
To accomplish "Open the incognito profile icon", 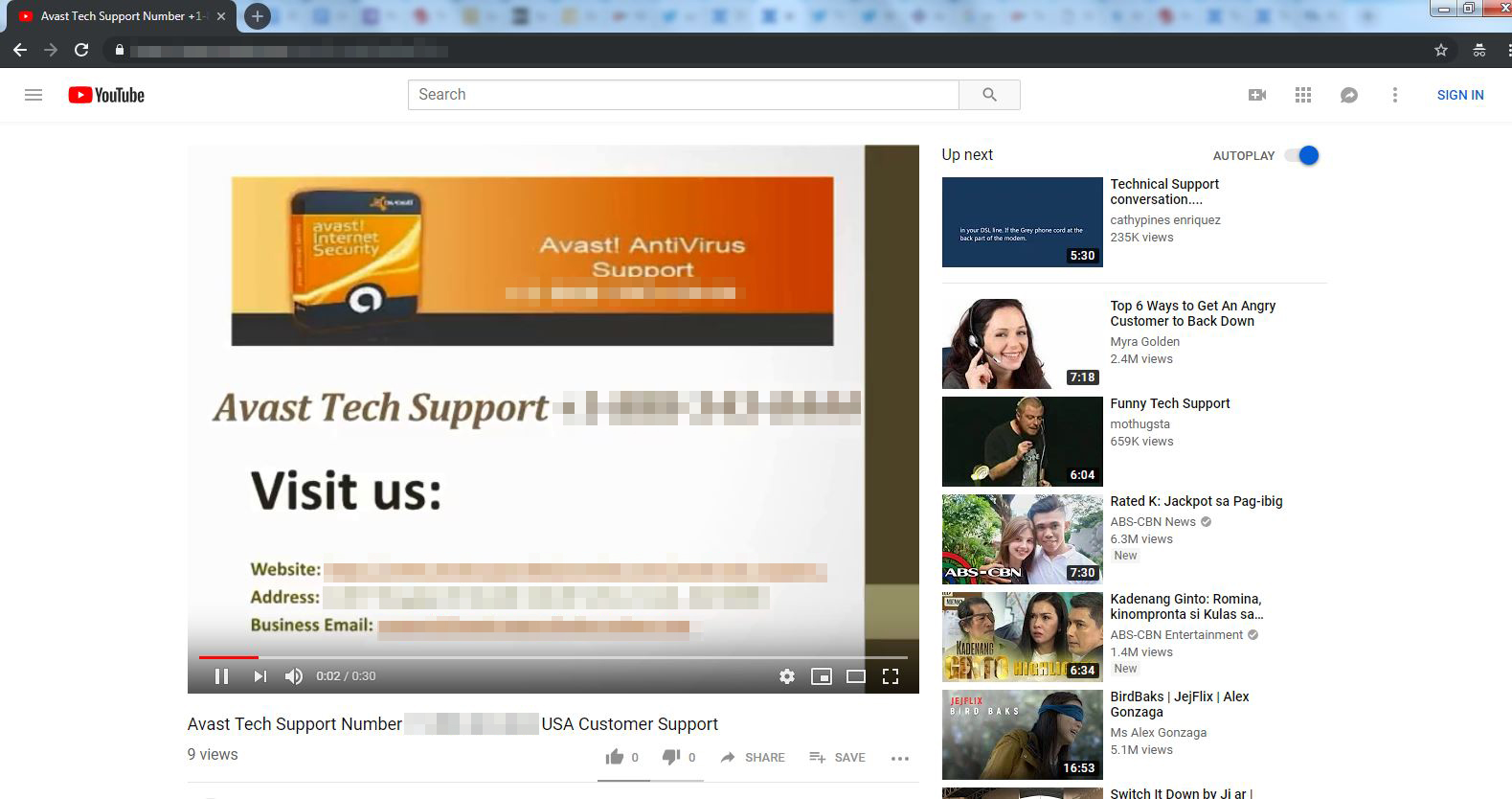I will [1479, 50].
